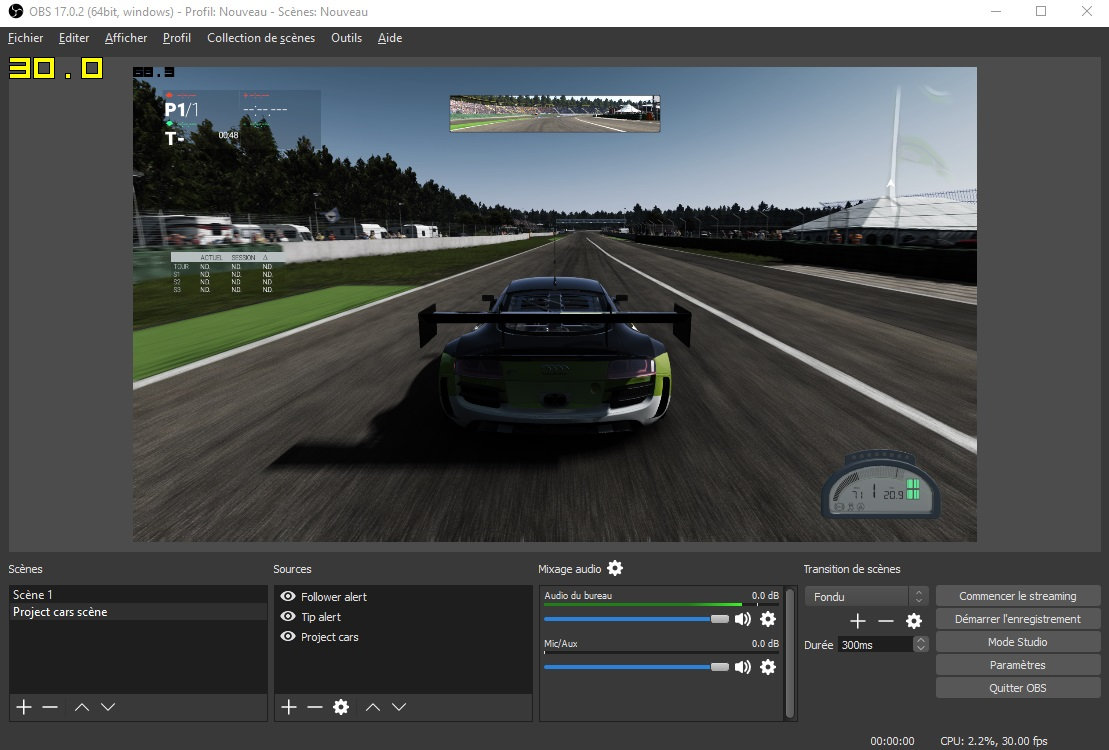
Task: Open source properties gear icon
Action: click(x=341, y=707)
